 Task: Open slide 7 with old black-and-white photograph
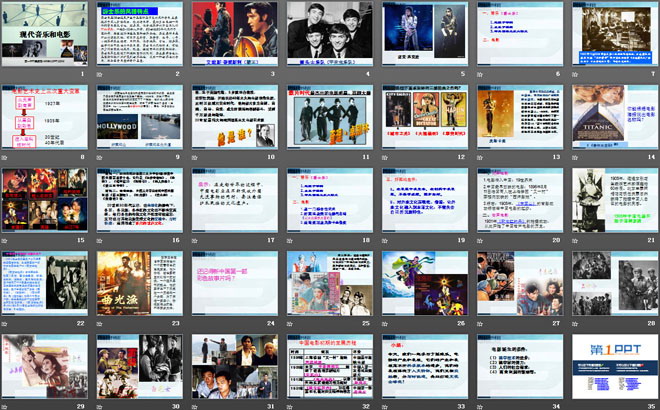tap(613, 35)
